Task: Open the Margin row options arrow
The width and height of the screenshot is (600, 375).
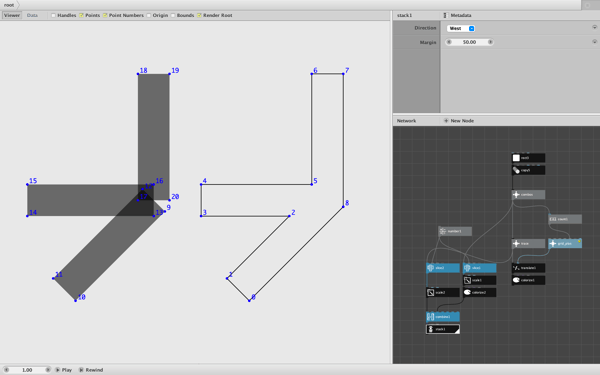Action: (x=594, y=41)
